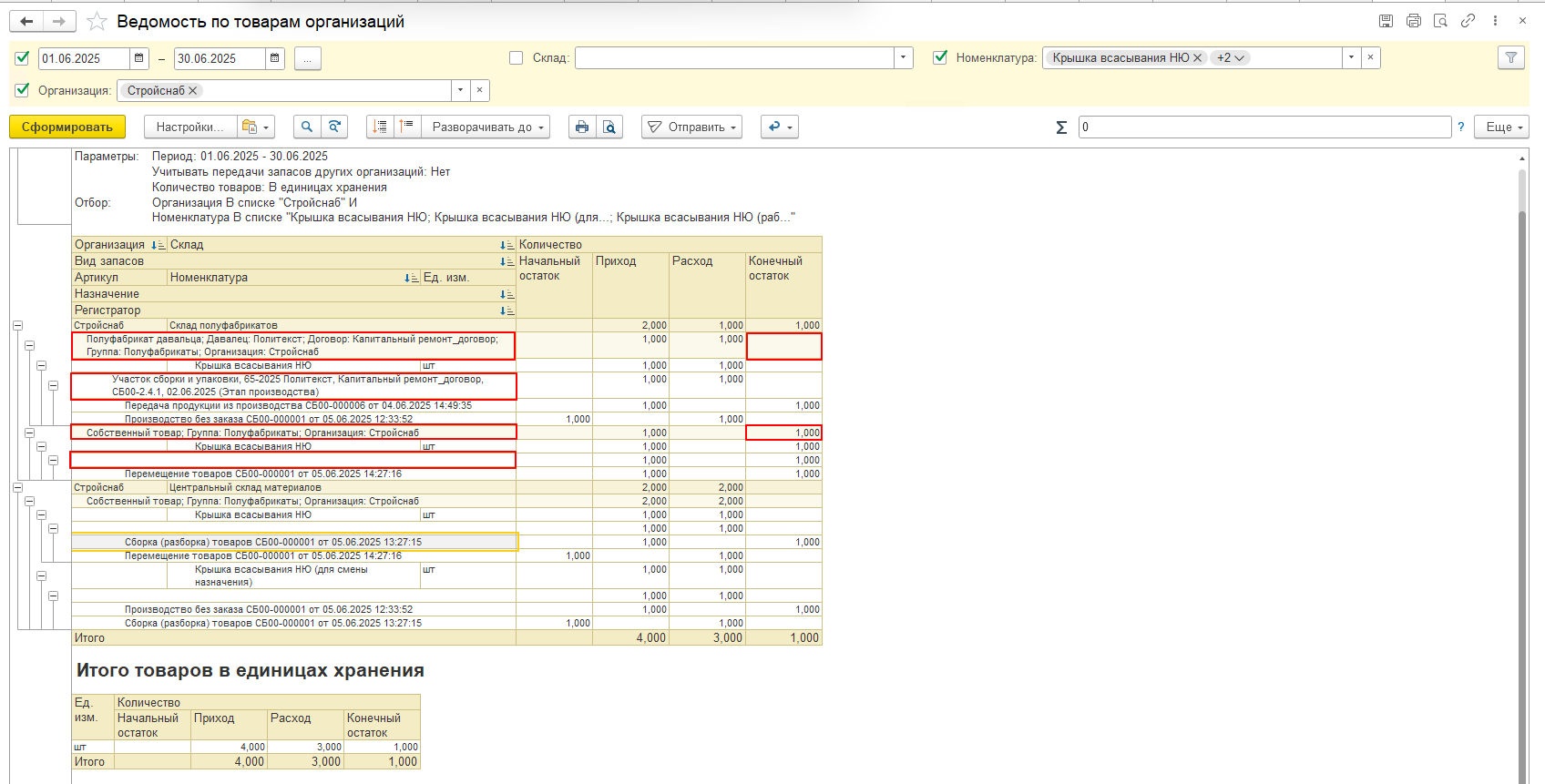Open the Отправить menu
The height and width of the screenshot is (784, 1545).
691,127
